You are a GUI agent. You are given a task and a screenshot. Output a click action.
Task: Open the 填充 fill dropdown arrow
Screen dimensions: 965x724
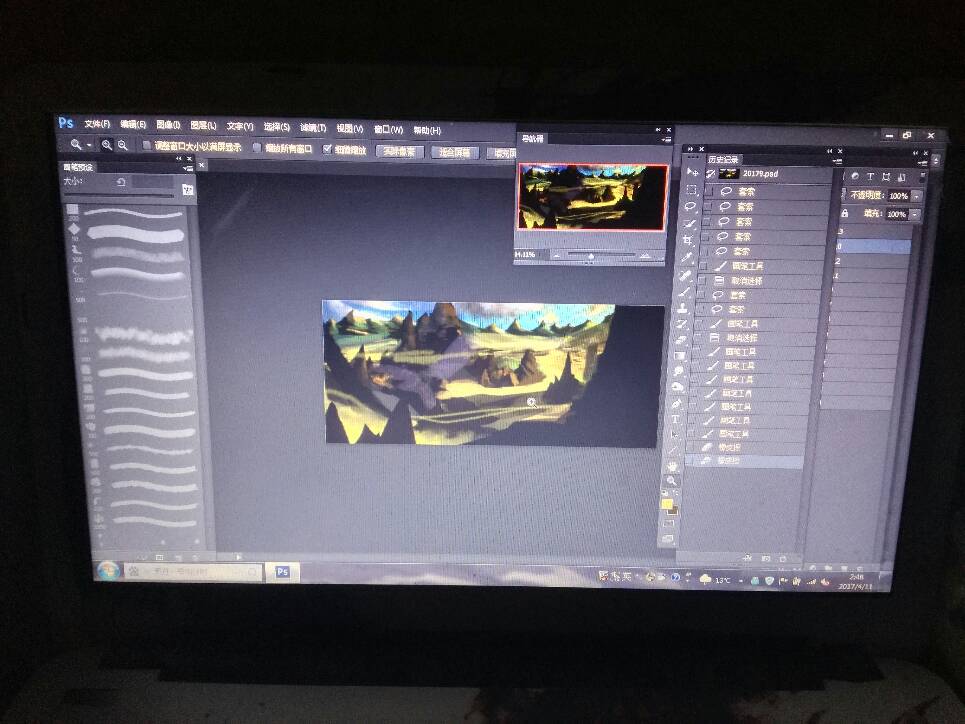click(x=915, y=214)
